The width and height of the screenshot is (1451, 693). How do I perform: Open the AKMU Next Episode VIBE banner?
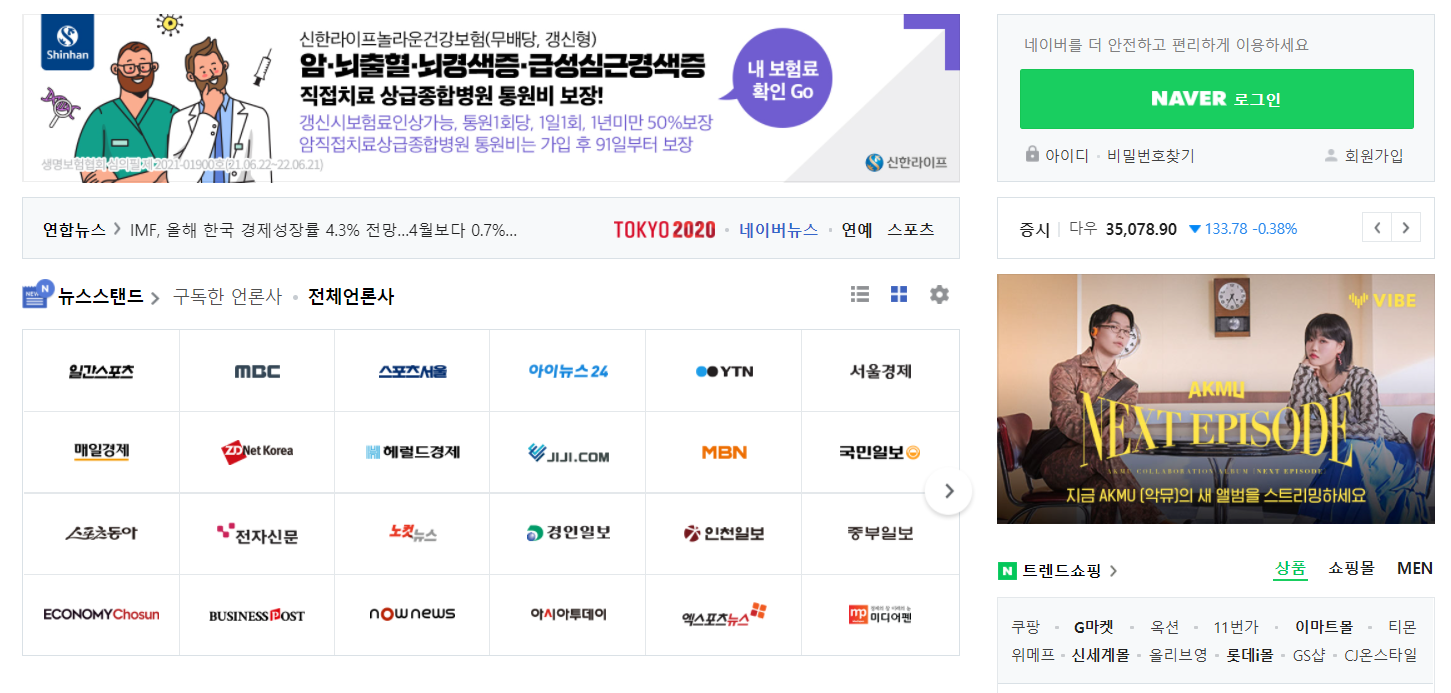pyautogui.click(x=1216, y=399)
